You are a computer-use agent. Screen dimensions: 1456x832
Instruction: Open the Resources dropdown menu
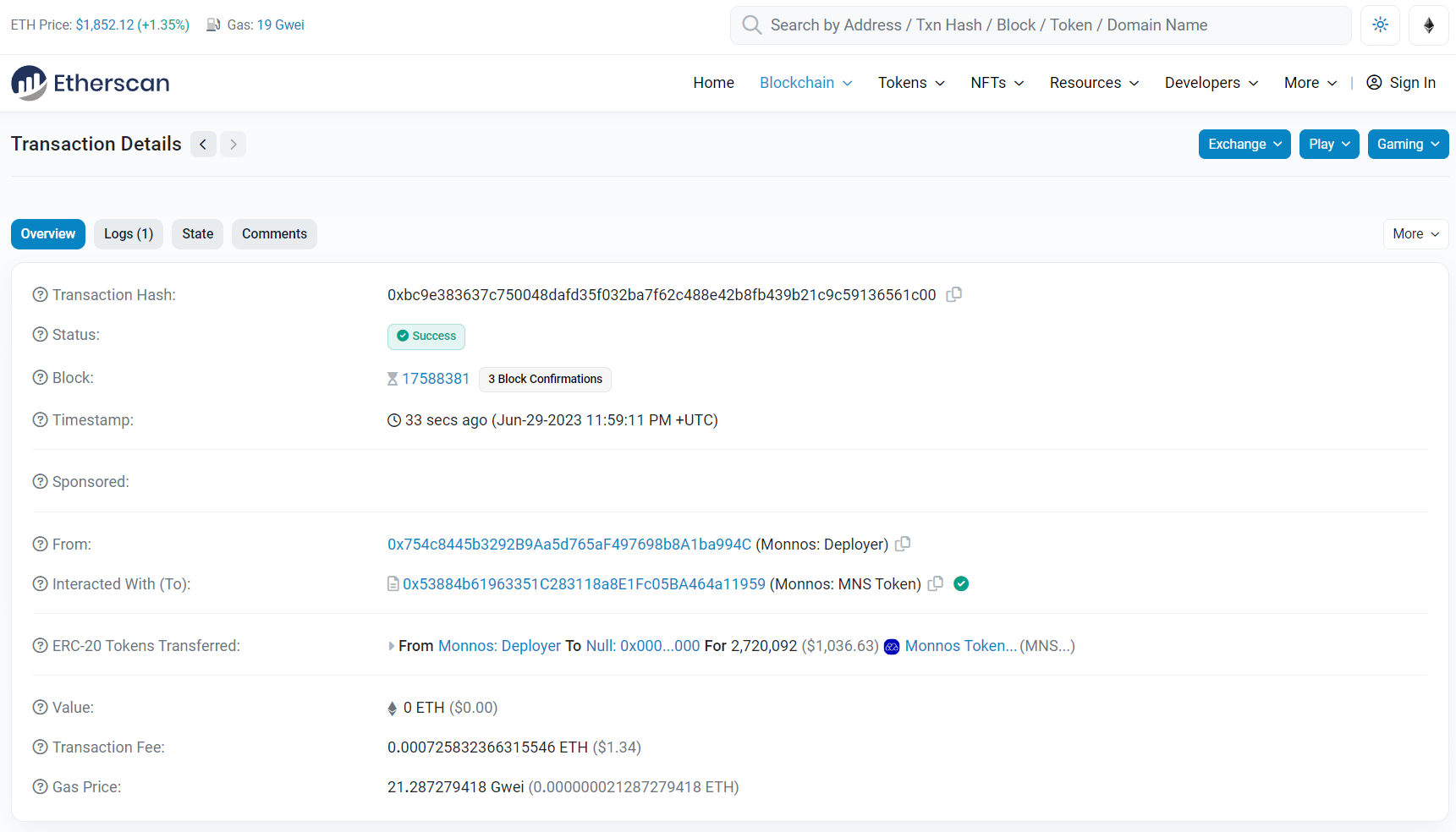coord(1094,82)
